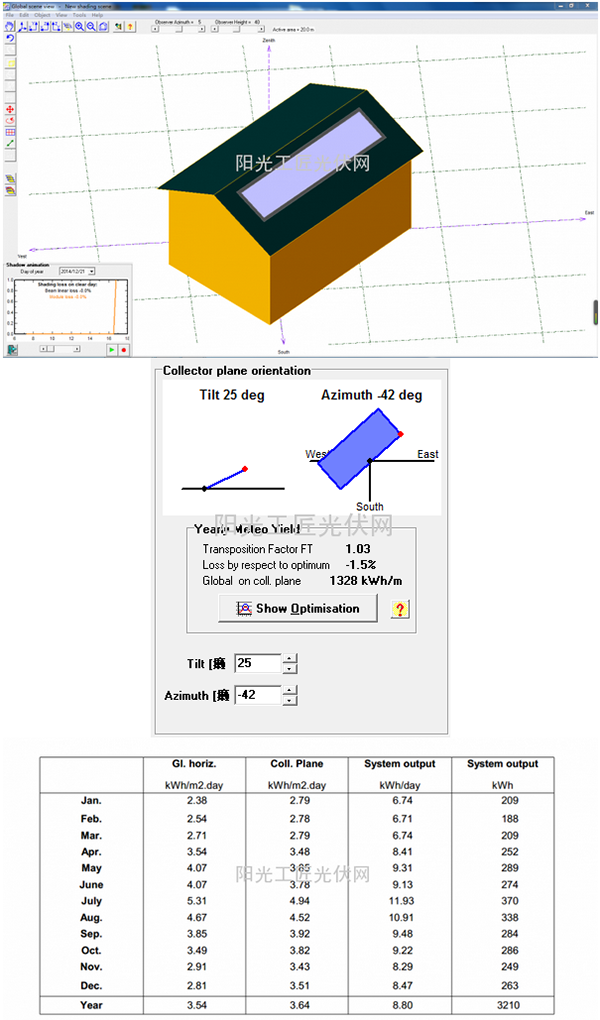Click the upper shading table icon
The height and width of the screenshot is (1020, 600).
coord(10,178)
